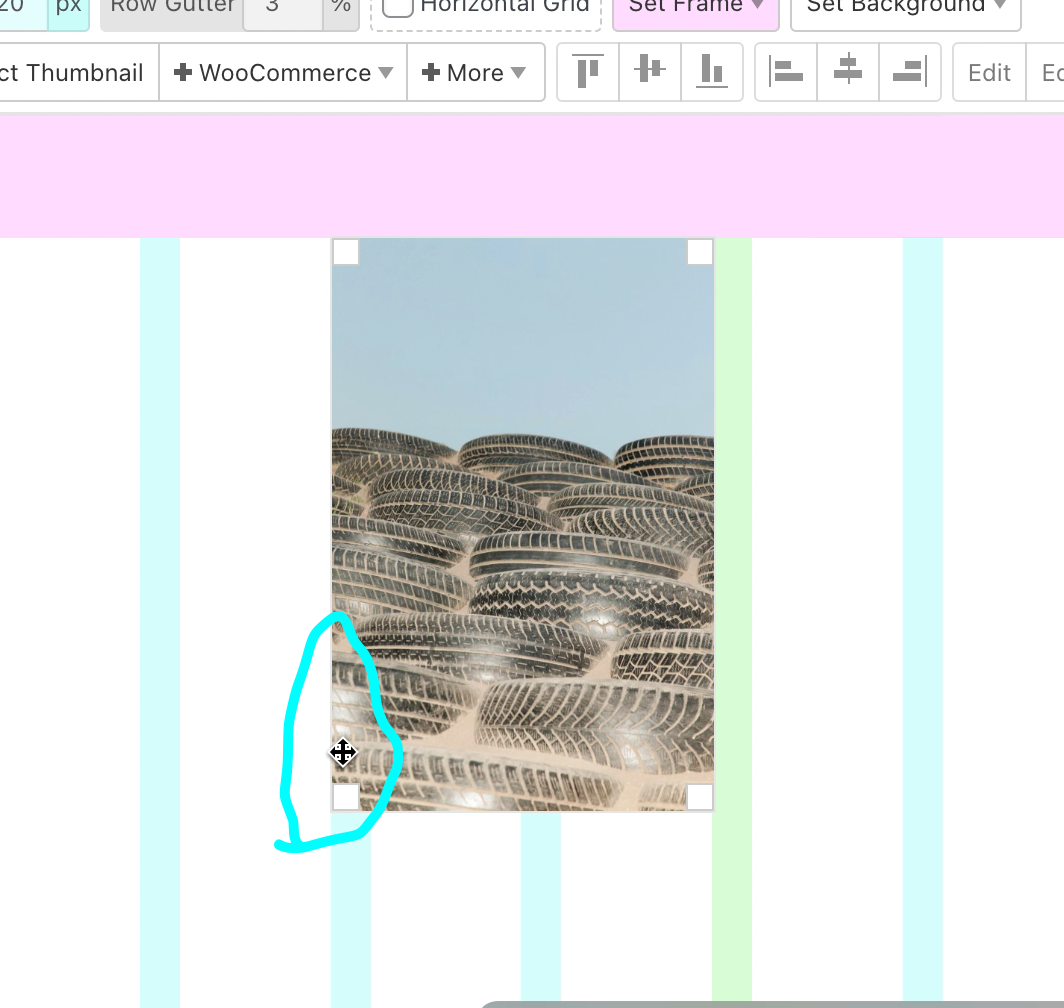Click the plus icon on the WooCommerce button
The width and height of the screenshot is (1064, 1008).
tap(181, 72)
